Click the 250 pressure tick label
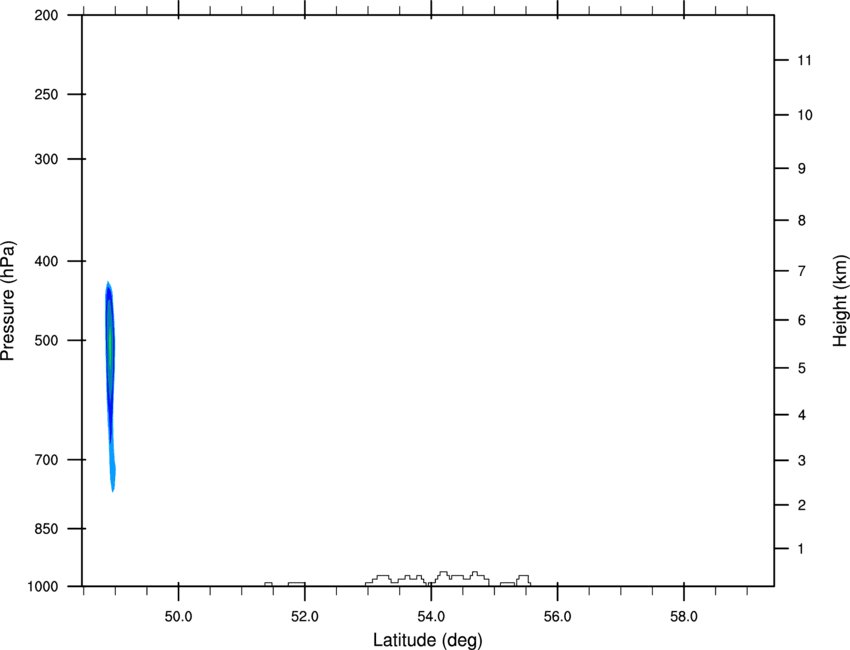The height and width of the screenshot is (650, 850). tap(46, 94)
